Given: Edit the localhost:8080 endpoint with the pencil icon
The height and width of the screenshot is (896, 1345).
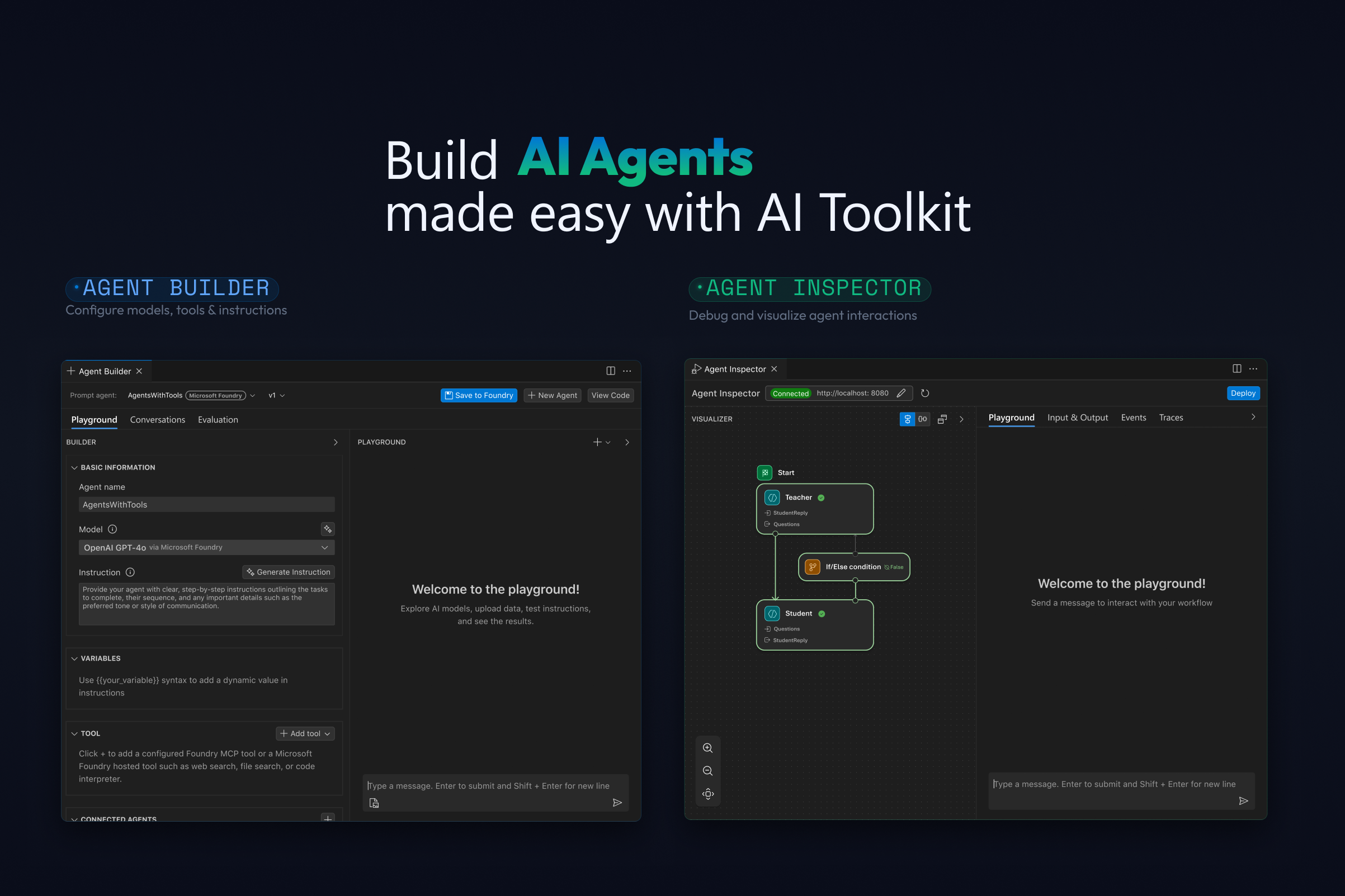Looking at the screenshot, I should 902,393.
